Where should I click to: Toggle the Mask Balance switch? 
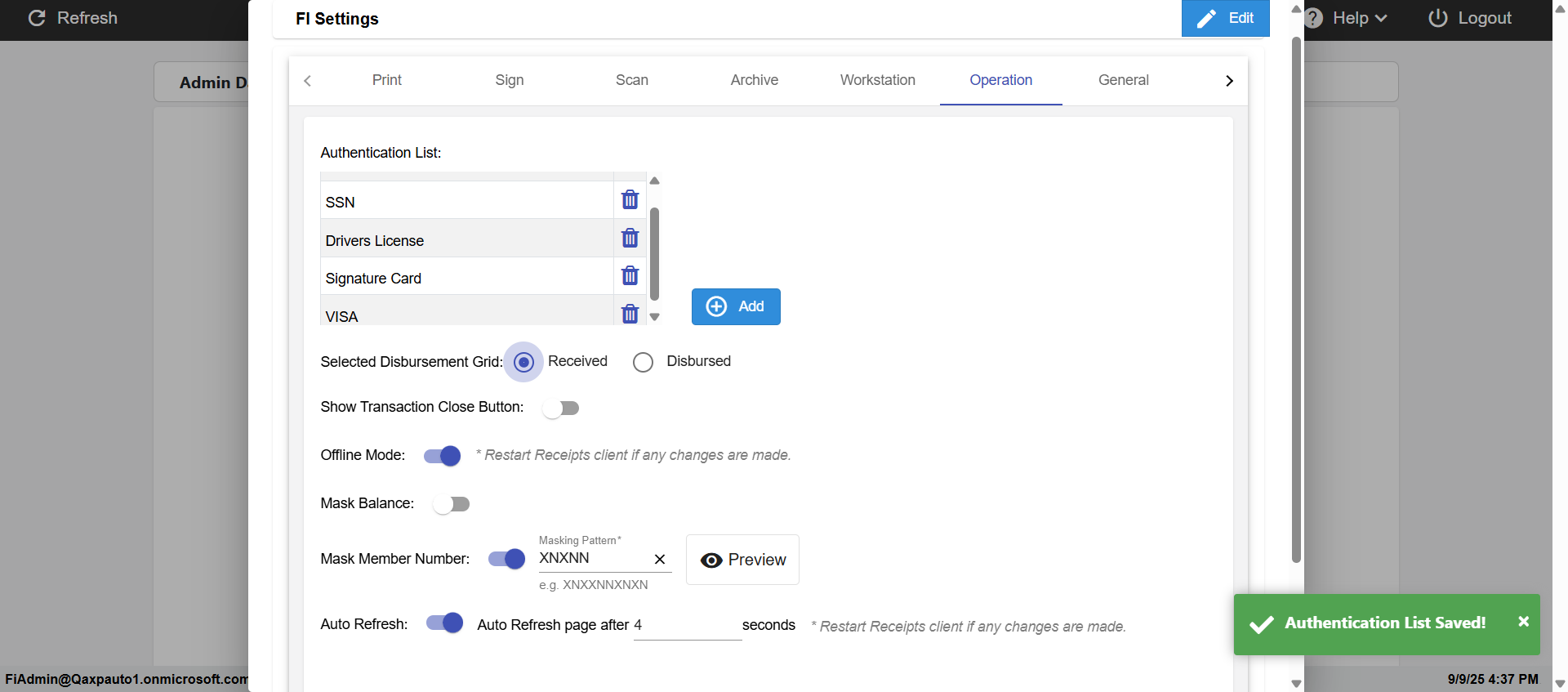point(452,504)
